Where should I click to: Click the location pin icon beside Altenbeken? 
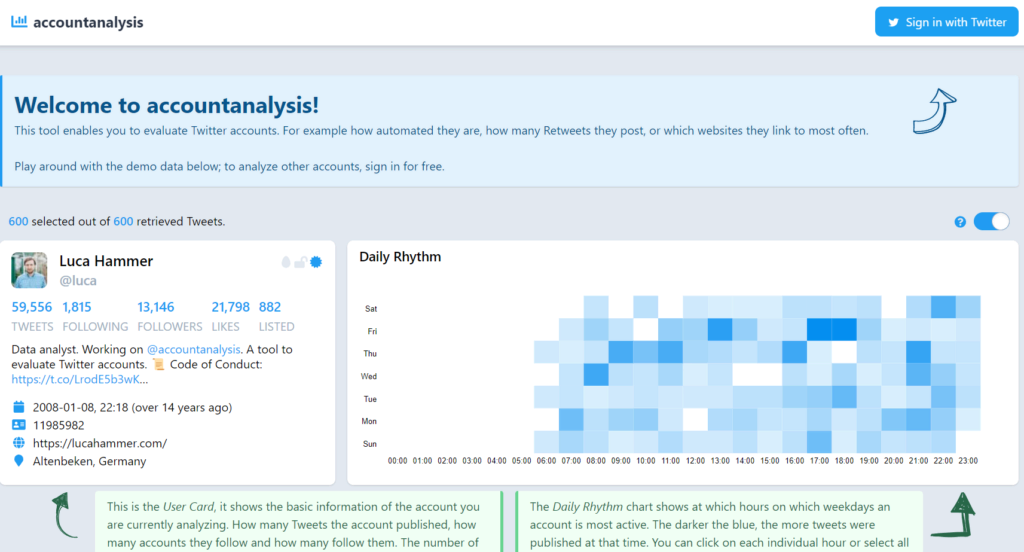point(18,461)
